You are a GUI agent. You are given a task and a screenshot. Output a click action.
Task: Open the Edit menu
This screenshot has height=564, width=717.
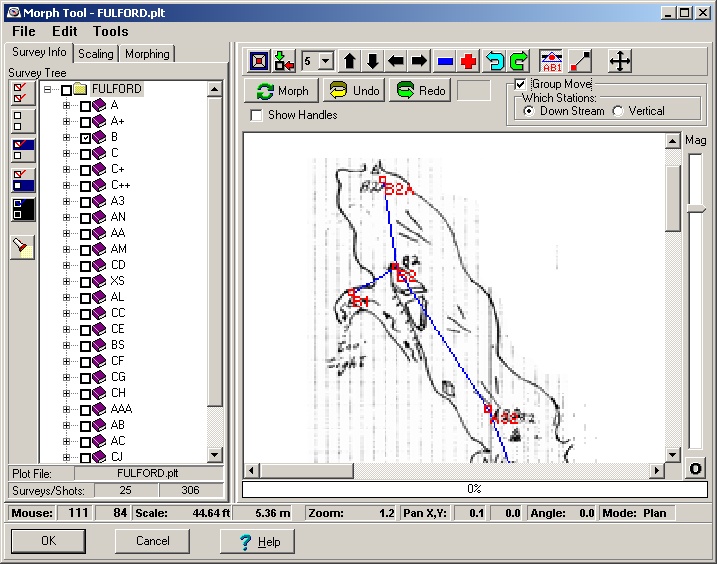pyautogui.click(x=64, y=31)
